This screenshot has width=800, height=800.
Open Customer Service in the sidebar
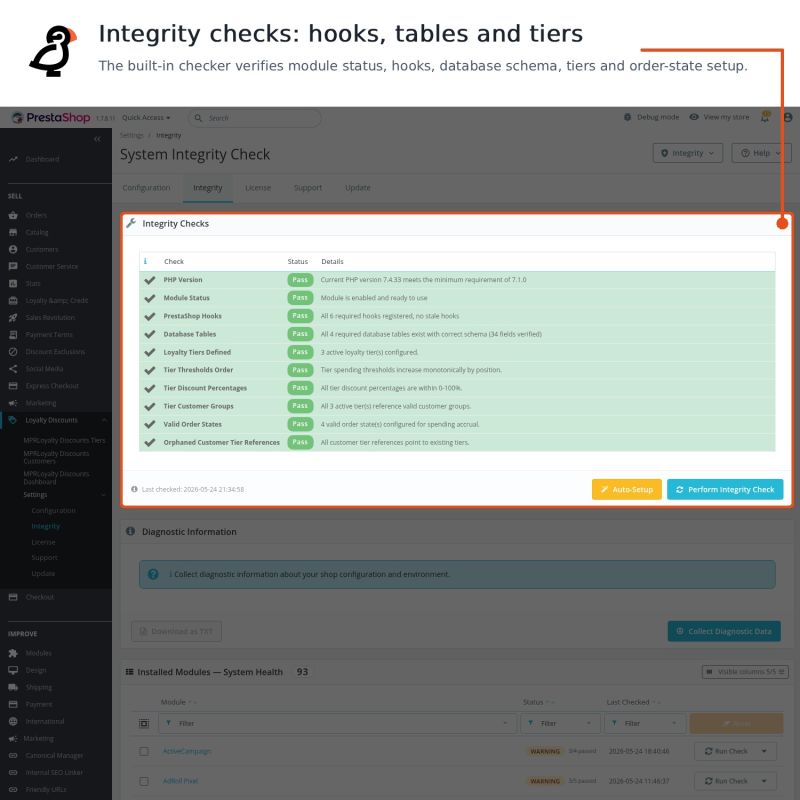52,266
